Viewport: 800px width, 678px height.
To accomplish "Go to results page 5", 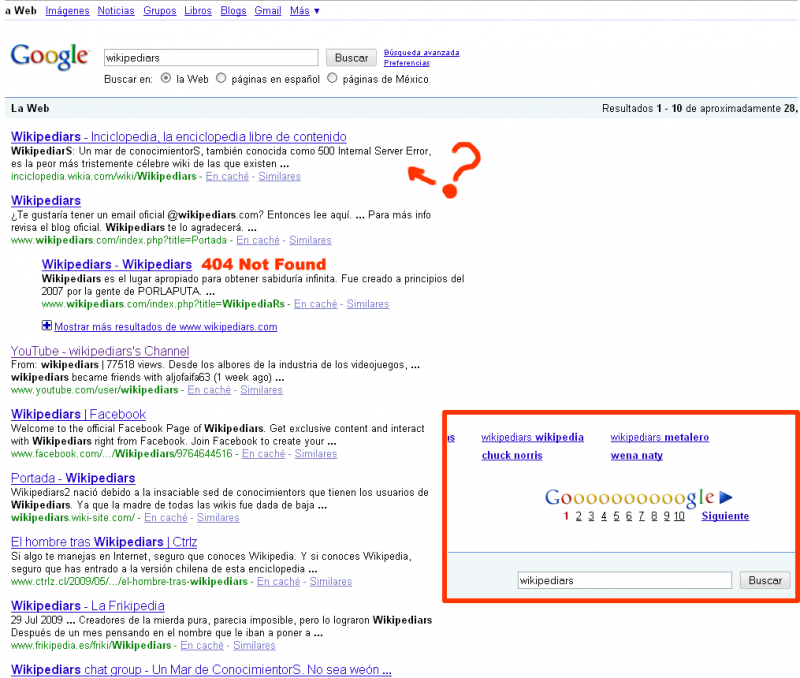I will coord(617,516).
